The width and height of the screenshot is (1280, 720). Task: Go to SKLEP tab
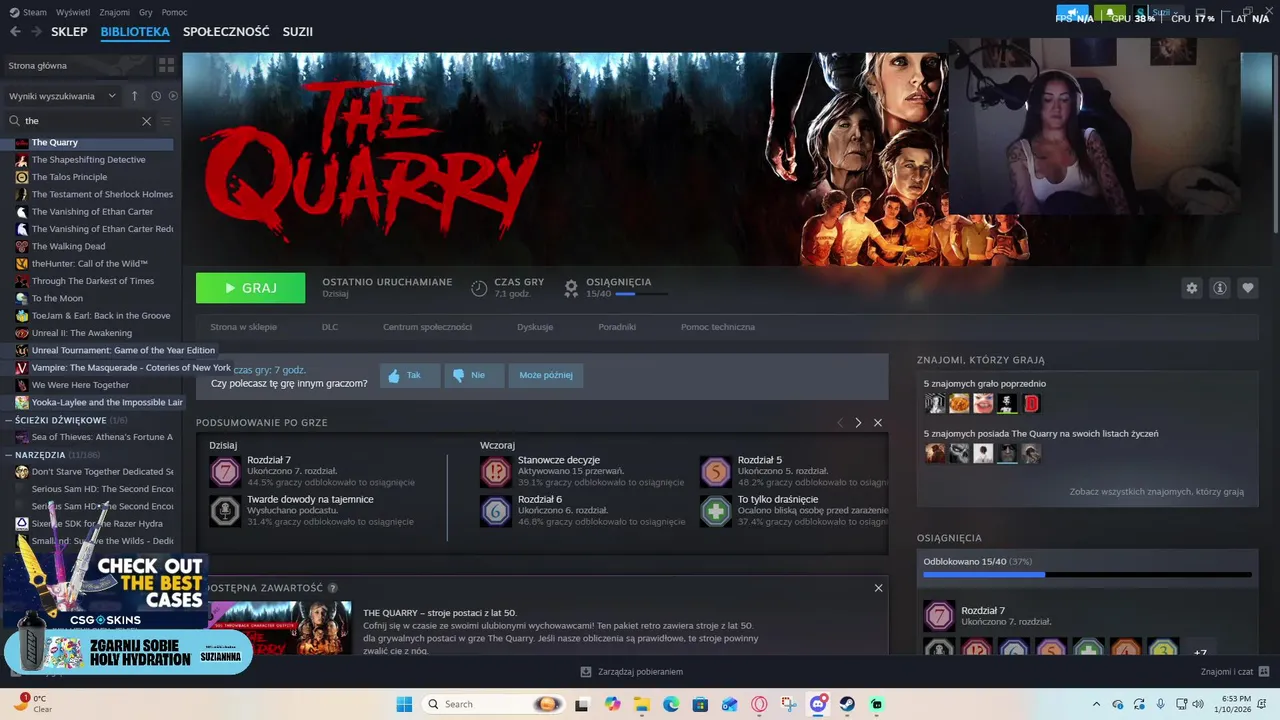69,32
